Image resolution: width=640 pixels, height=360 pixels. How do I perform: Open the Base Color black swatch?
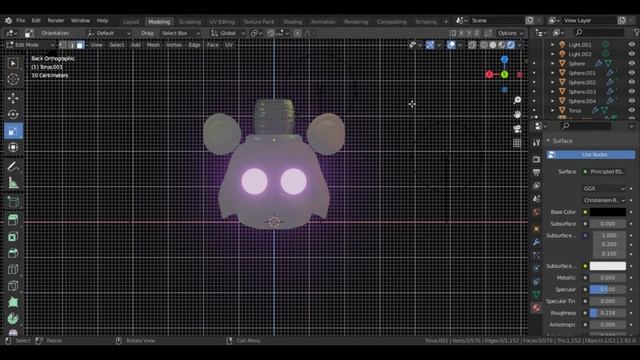pyautogui.click(x=608, y=212)
